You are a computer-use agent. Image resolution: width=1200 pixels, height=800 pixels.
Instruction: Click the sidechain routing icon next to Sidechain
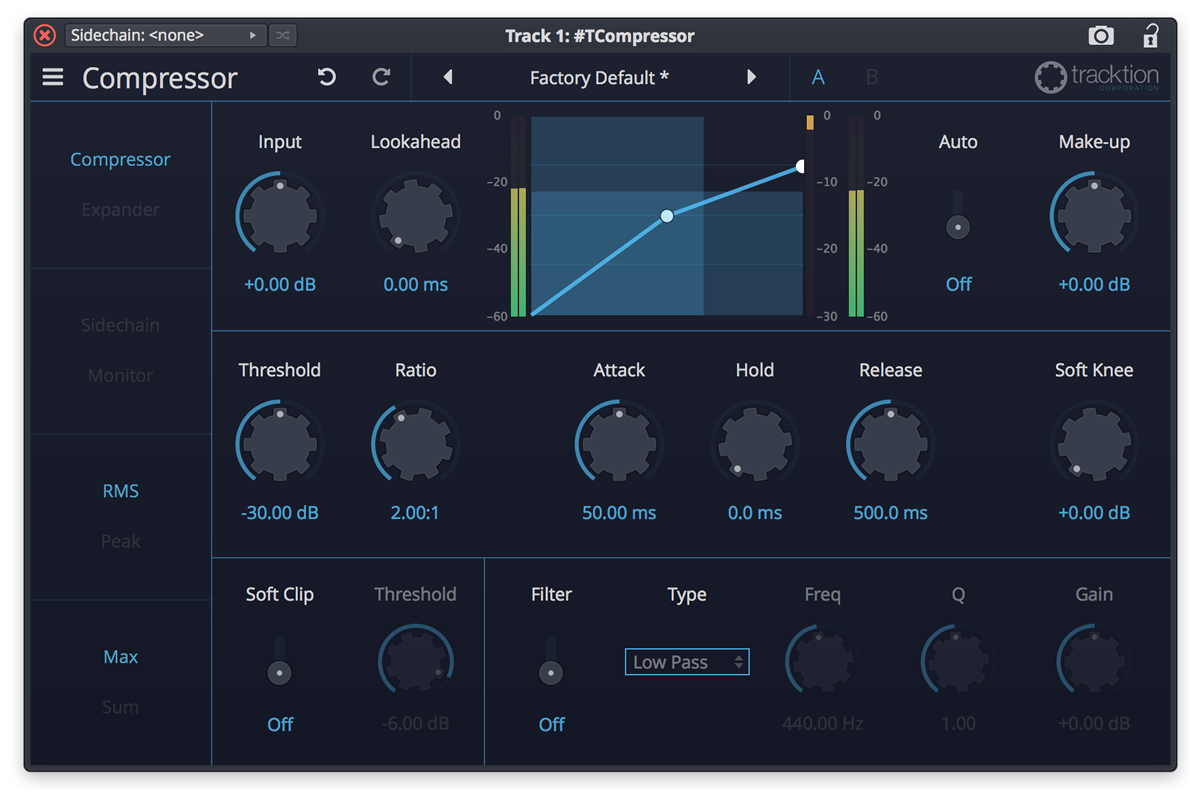(x=282, y=35)
